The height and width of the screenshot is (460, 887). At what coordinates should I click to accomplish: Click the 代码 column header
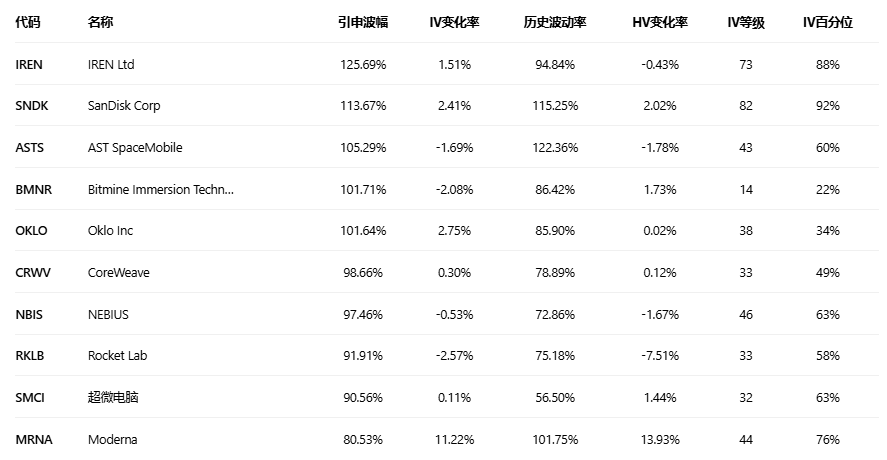(x=28, y=22)
